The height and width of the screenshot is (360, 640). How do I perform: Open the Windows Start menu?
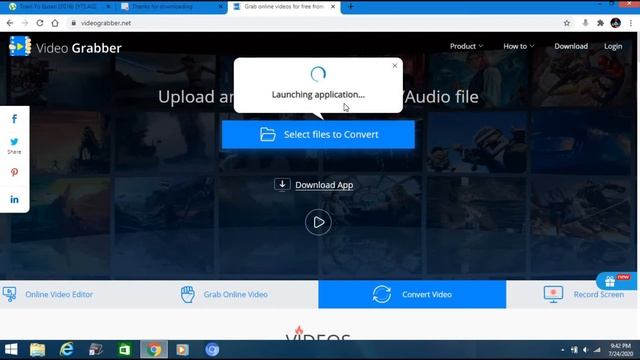[x=11, y=349]
